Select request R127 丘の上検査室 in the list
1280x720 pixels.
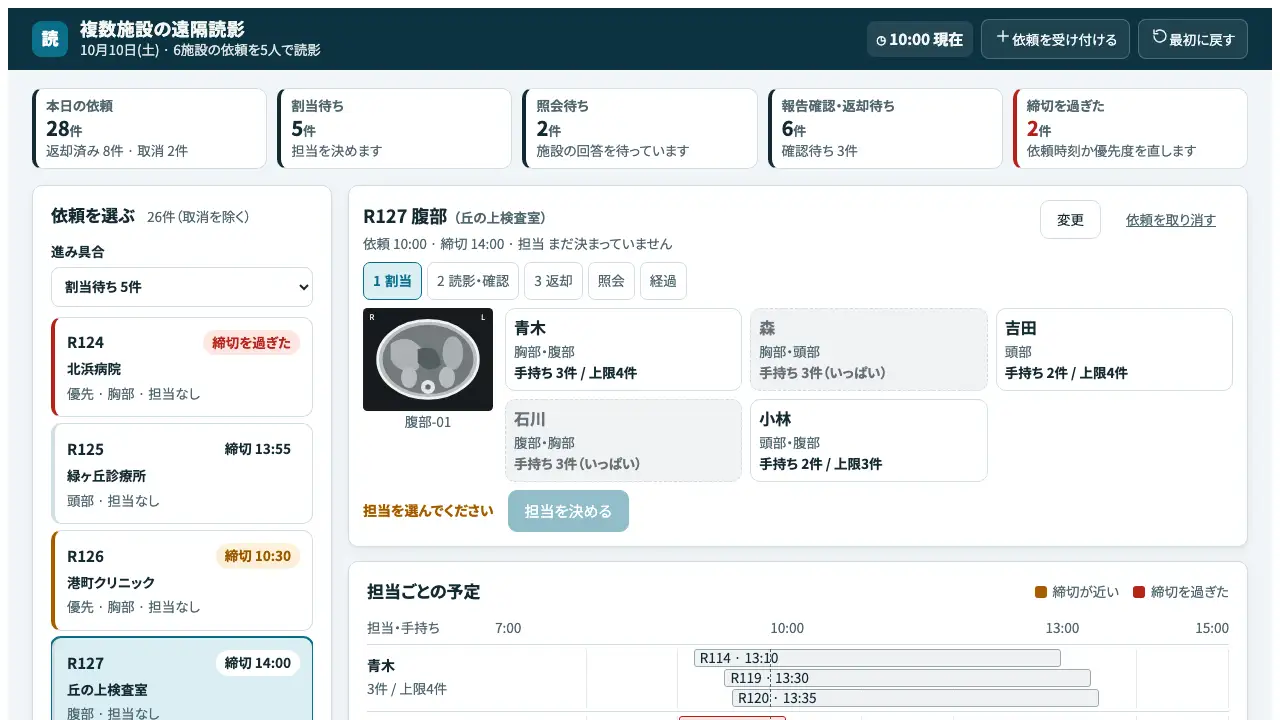click(x=182, y=680)
